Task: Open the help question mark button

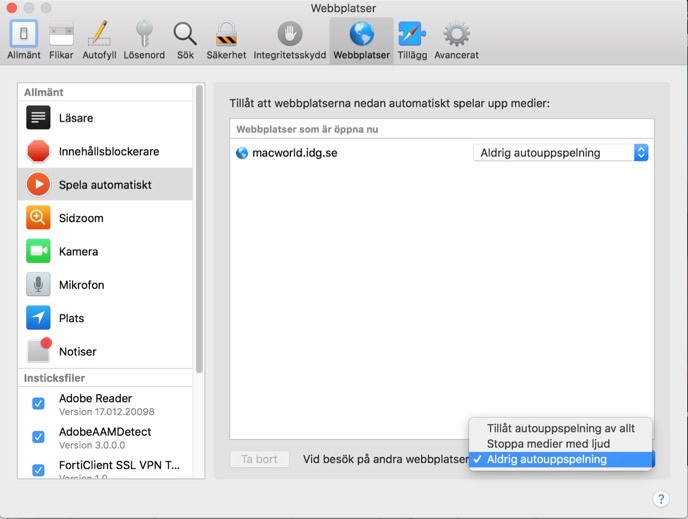Action: tap(661, 499)
